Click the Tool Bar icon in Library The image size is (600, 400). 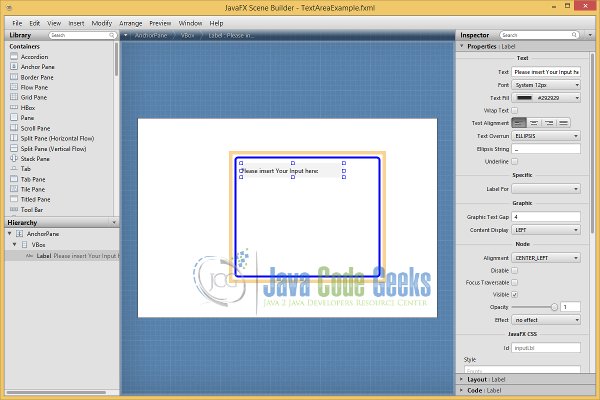(x=14, y=209)
